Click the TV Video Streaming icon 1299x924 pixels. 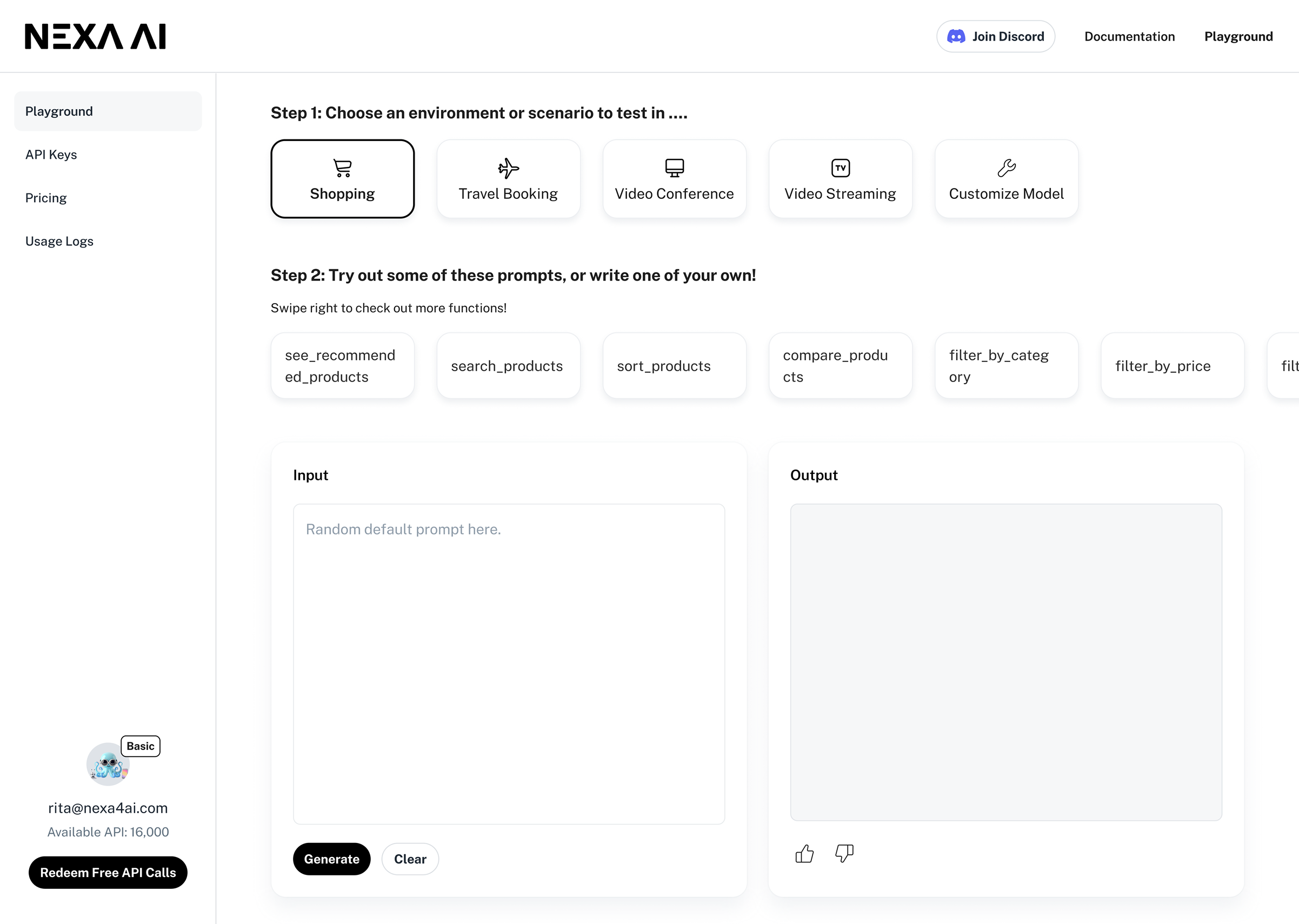pyautogui.click(x=840, y=168)
